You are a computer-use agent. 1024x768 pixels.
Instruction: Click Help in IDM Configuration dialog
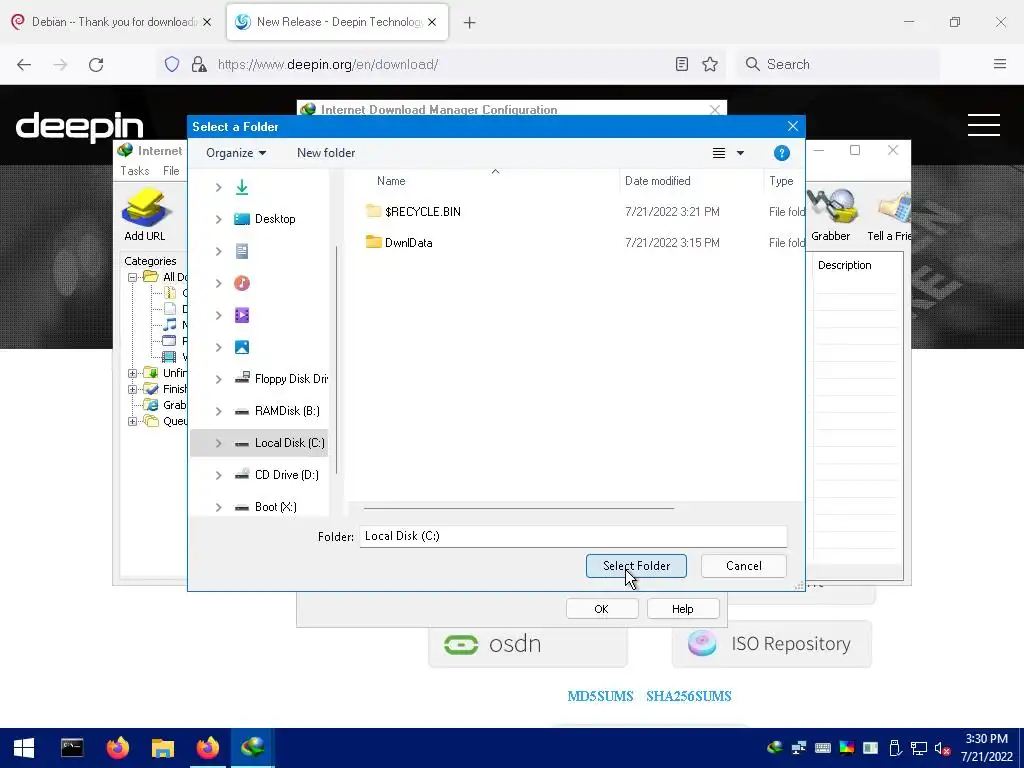pos(682,609)
